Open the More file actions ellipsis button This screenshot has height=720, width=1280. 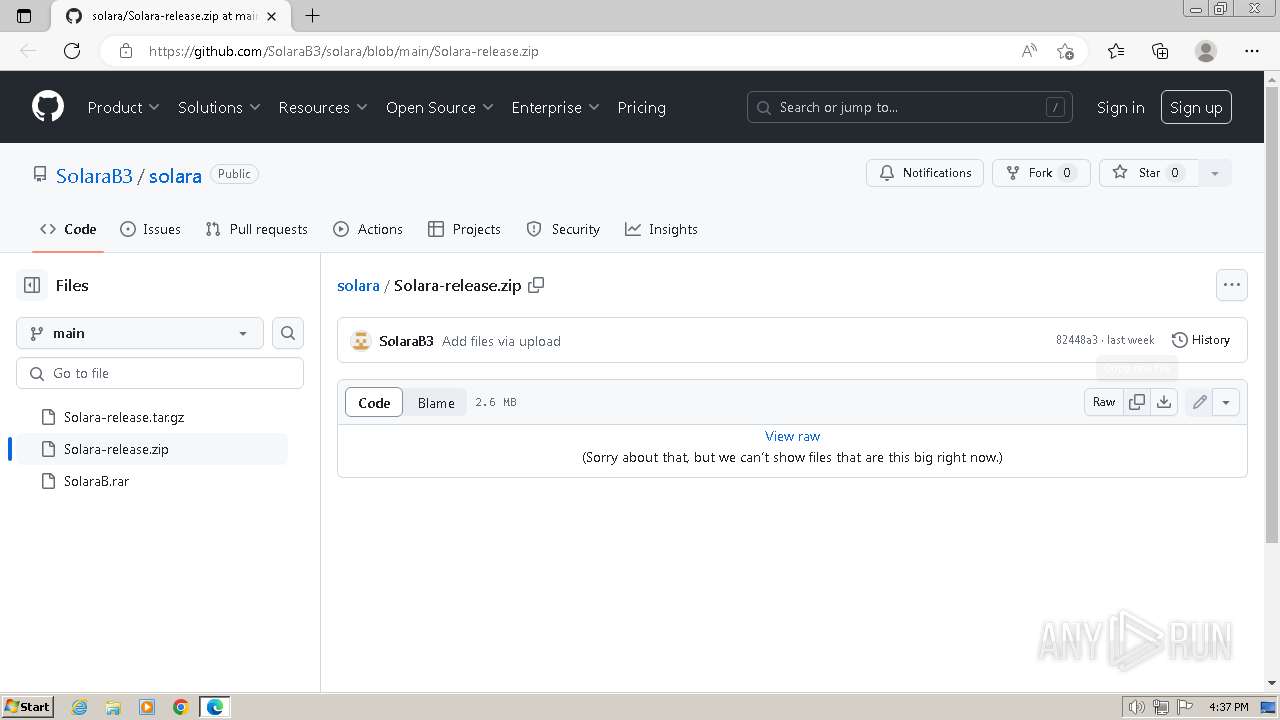point(1232,285)
